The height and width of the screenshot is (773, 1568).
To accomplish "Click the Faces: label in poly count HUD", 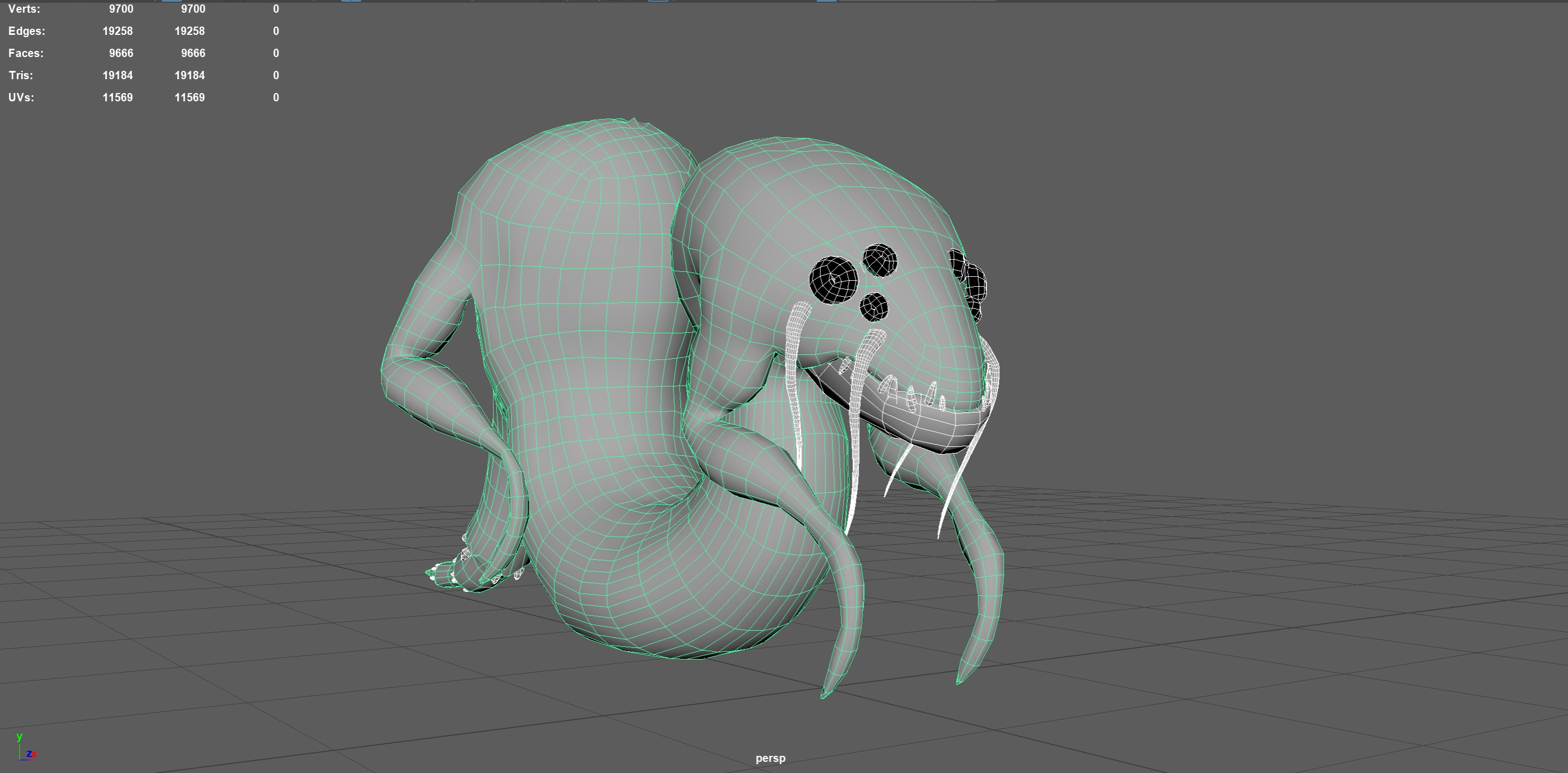I will pyautogui.click(x=26, y=54).
